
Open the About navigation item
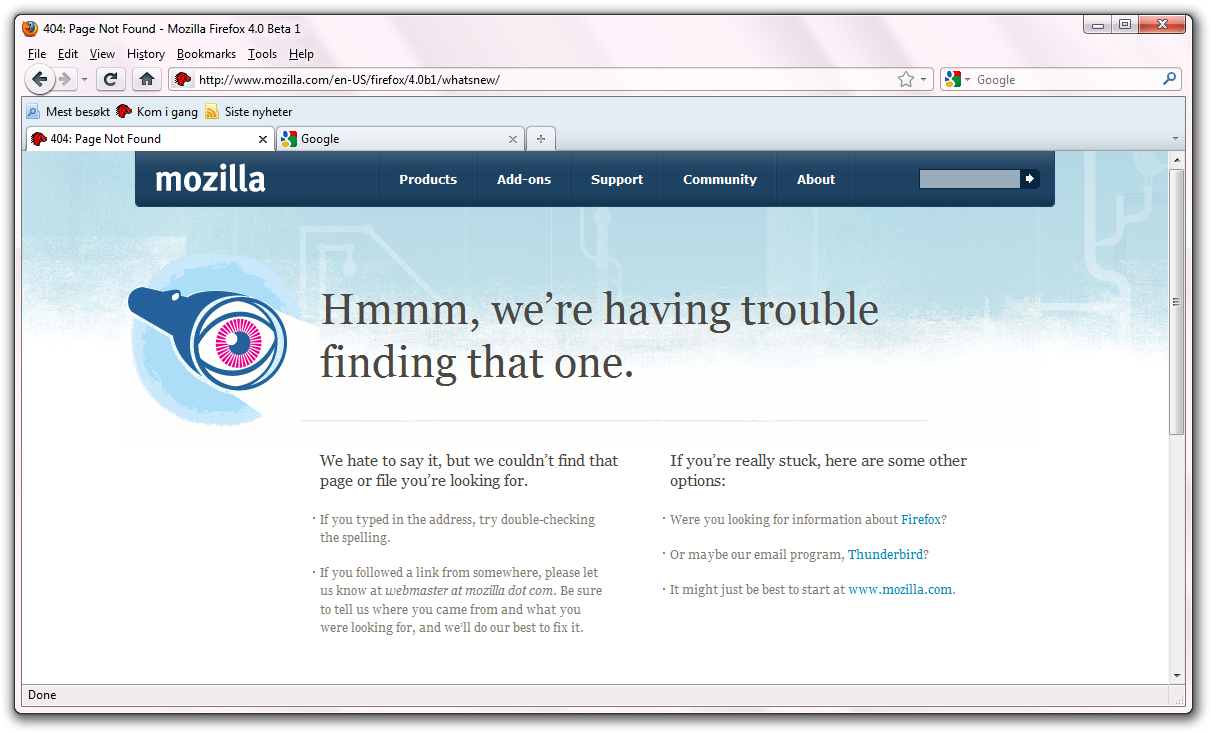pos(816,180)
